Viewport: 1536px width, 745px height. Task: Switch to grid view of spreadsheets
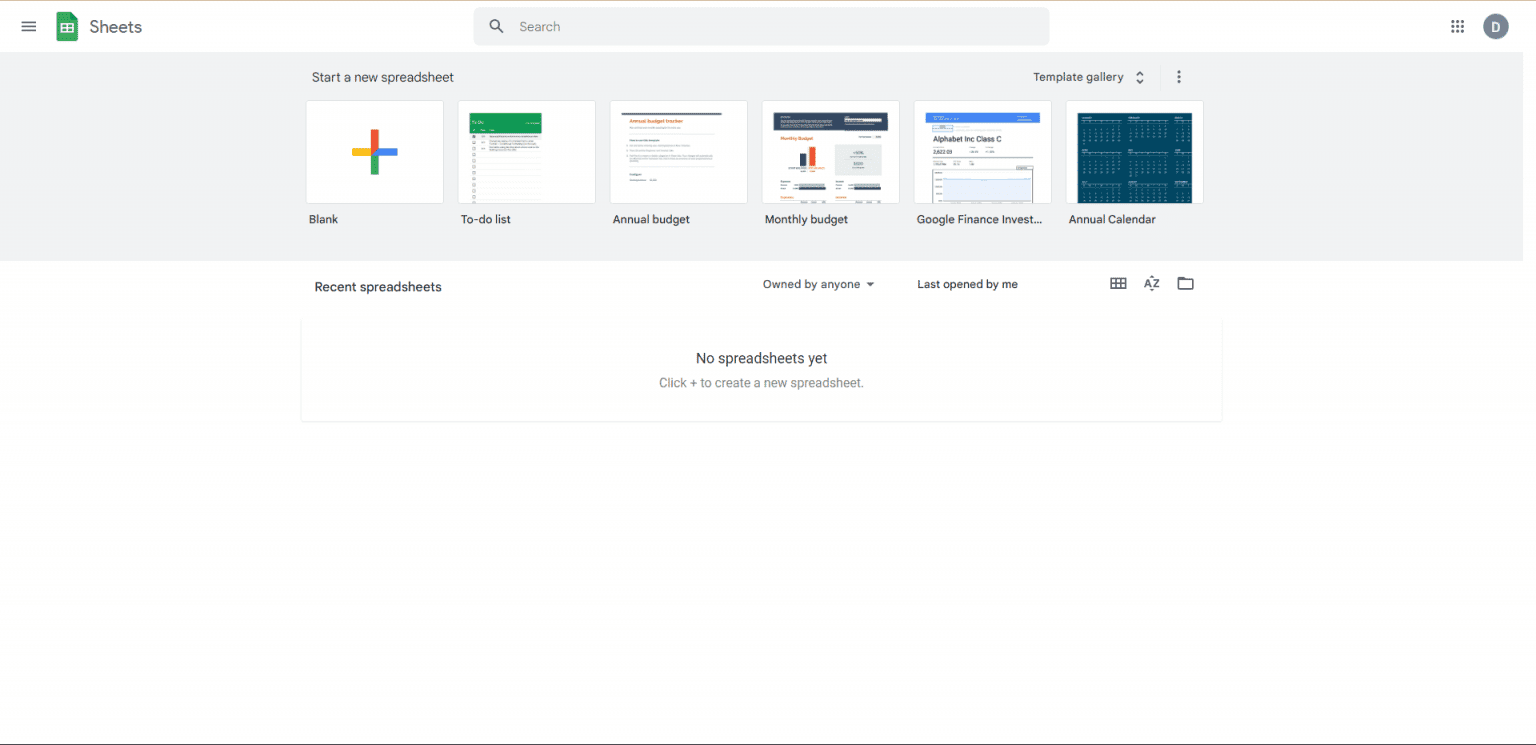pyautogui.click(x=1118, y=283)
